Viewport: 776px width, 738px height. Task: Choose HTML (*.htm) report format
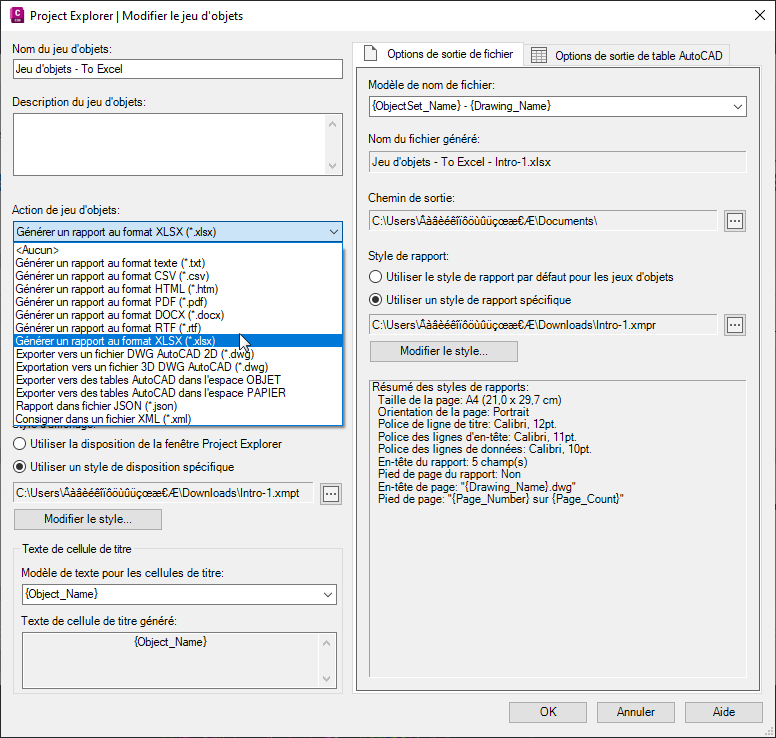pos(178,289)
